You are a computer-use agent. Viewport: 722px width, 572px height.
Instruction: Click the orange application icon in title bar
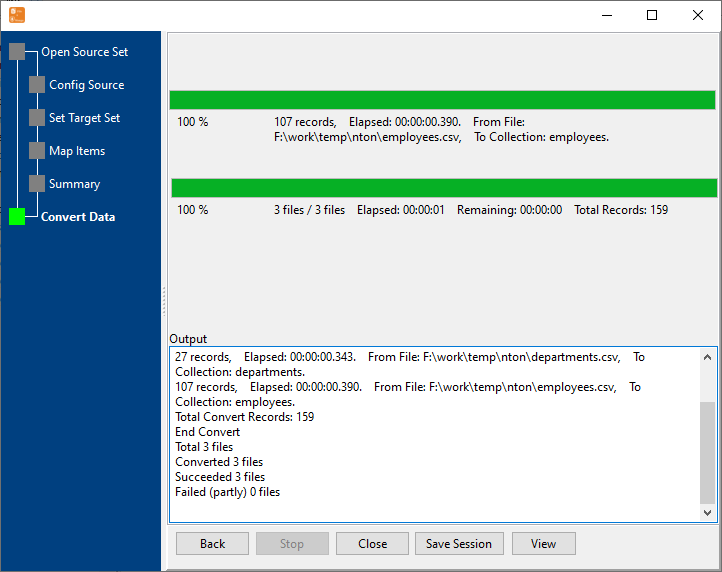tap(17, 15)
